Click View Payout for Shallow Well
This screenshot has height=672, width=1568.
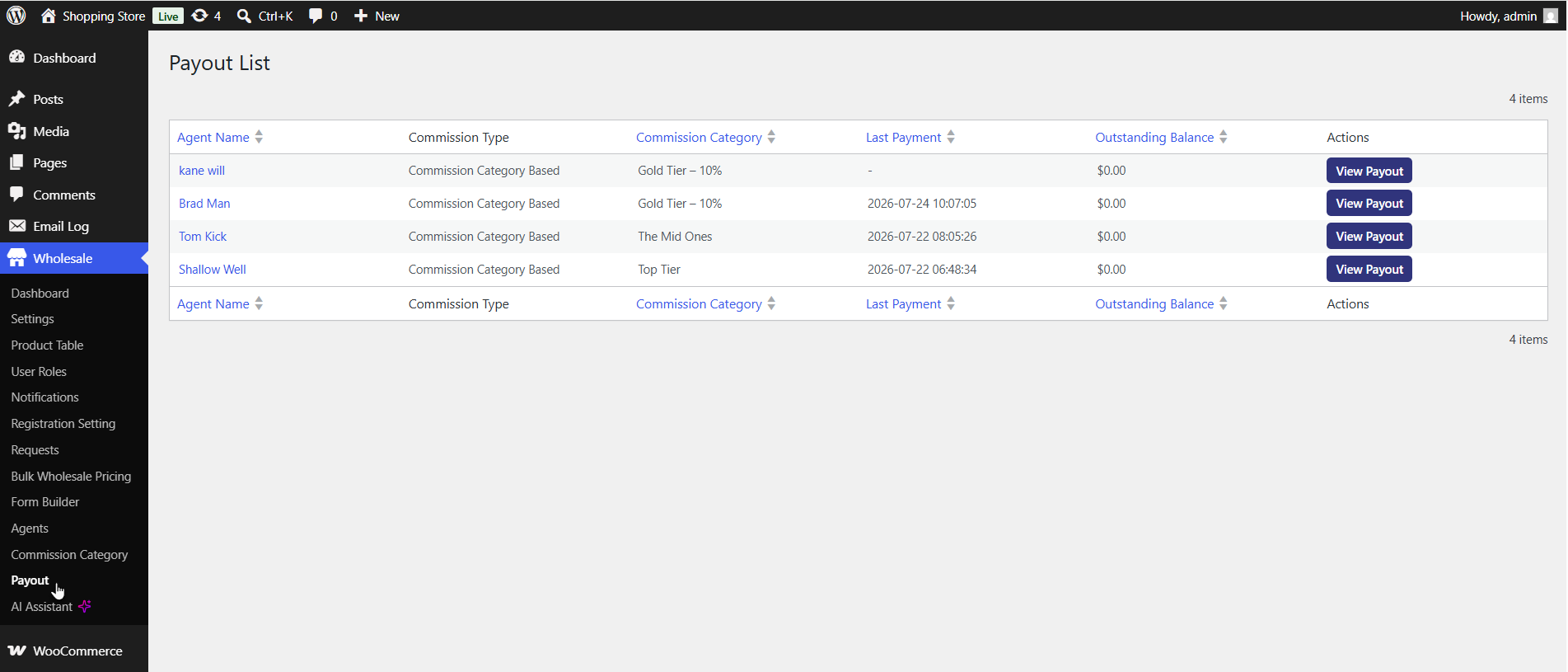point(1369,269)
